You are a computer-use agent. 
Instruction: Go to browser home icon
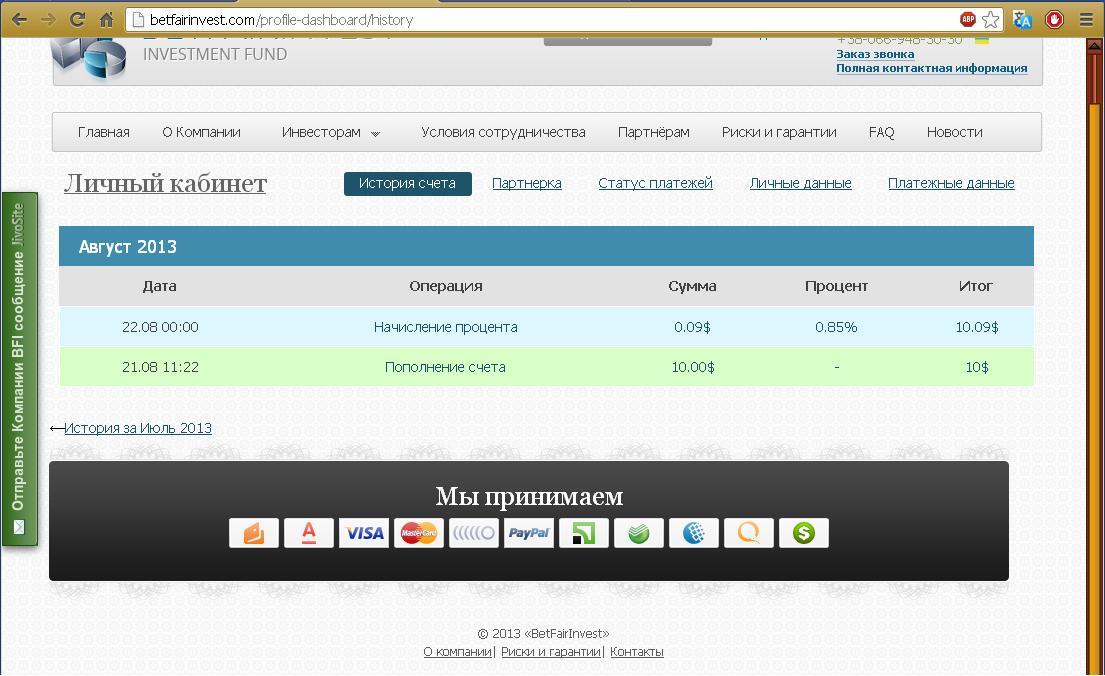click(x=106, y=20)
